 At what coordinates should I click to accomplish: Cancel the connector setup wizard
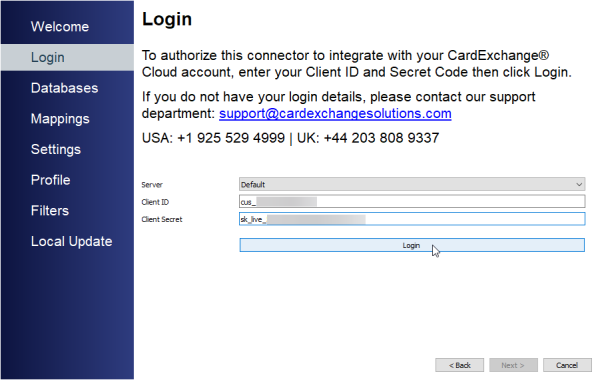[567, 365]
